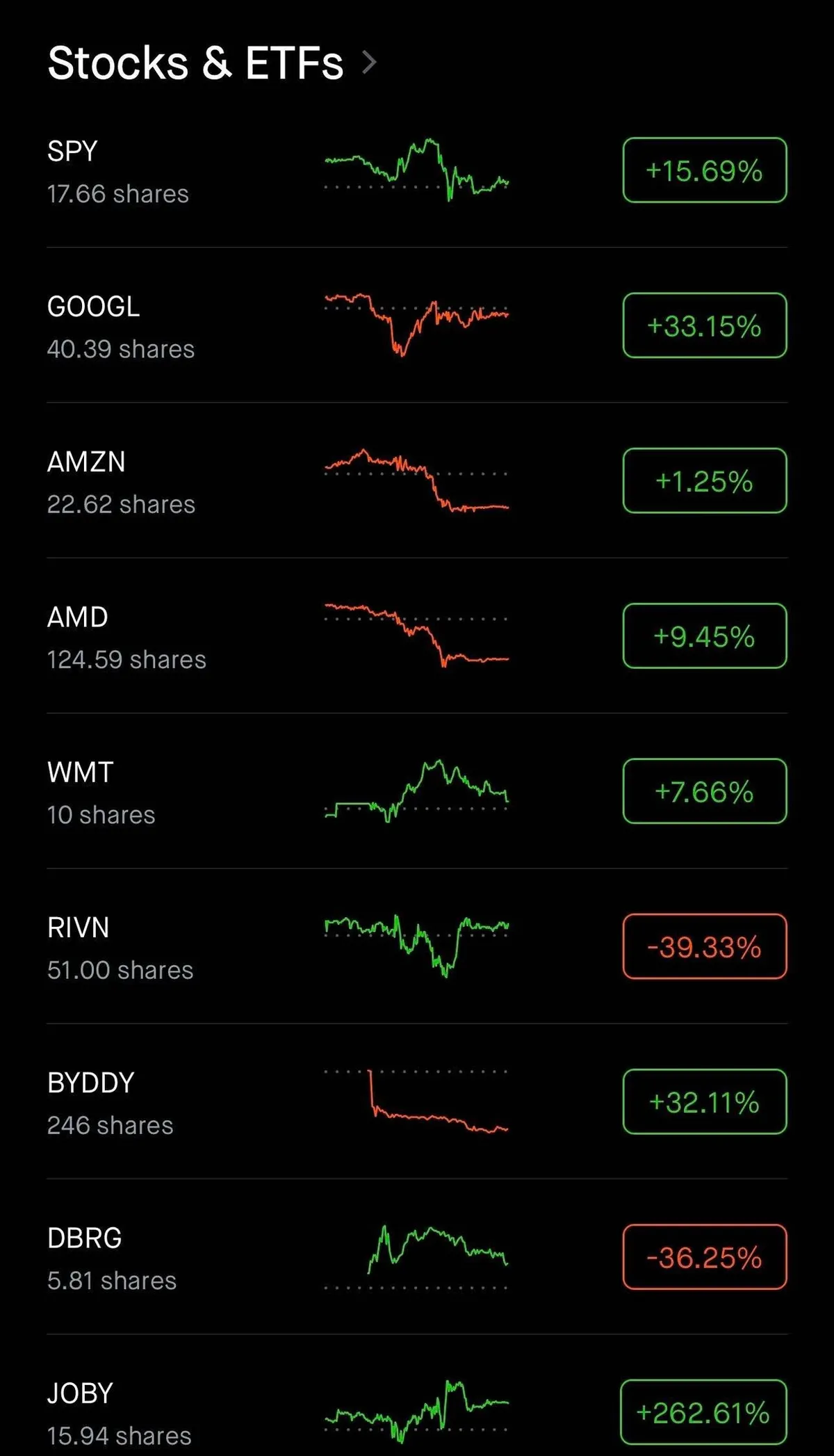Open the JOBY stock ticker label
This screenshot has width=834, height=1456.
pyautogui.click(x=80, y=1393)
